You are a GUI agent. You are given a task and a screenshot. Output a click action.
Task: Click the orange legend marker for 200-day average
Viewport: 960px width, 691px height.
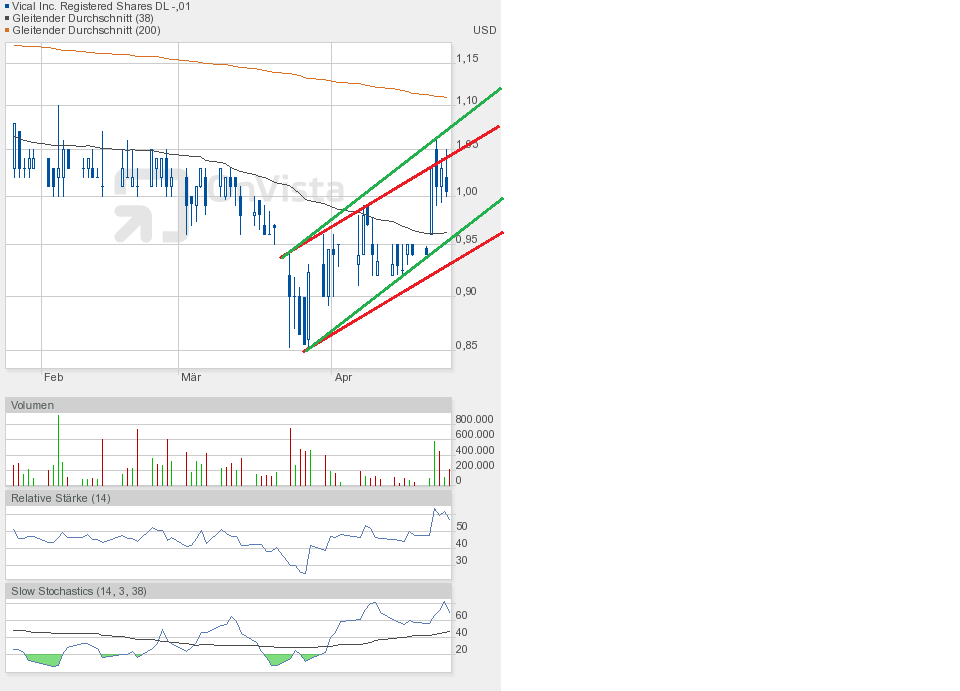7,30
